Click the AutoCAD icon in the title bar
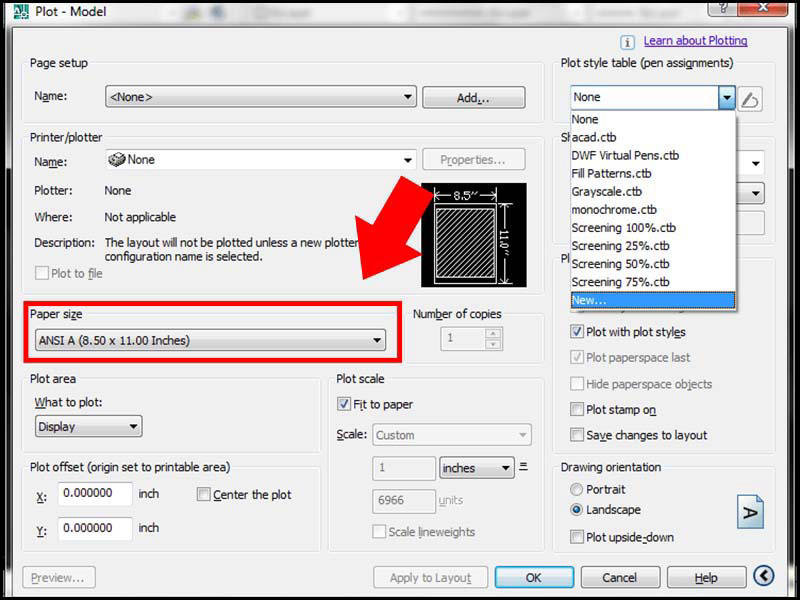 (x=20, y=11)
